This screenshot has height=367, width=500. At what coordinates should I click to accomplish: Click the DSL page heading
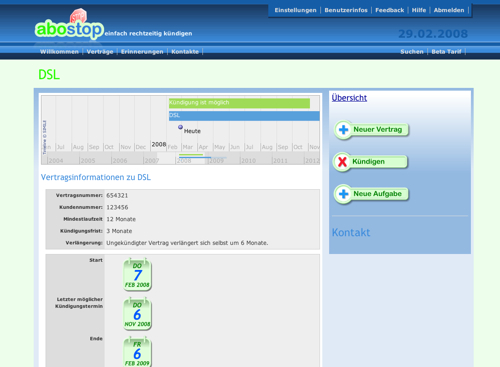click(x=49, y=74)
